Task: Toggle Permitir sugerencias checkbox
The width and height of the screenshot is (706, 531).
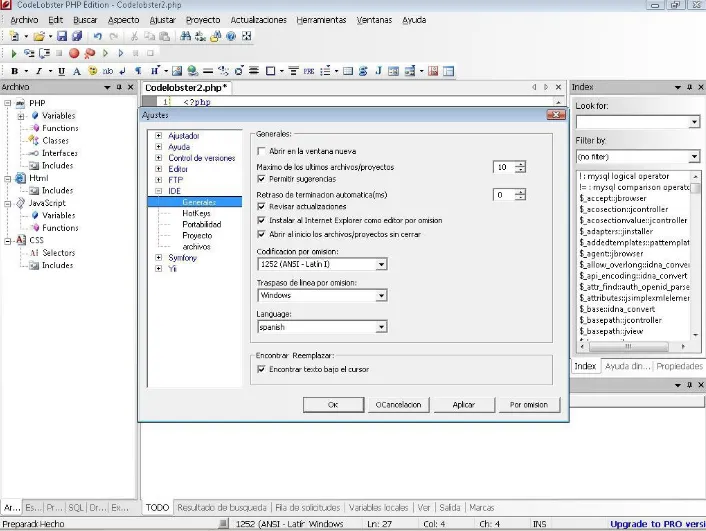Action: point(261,179)
